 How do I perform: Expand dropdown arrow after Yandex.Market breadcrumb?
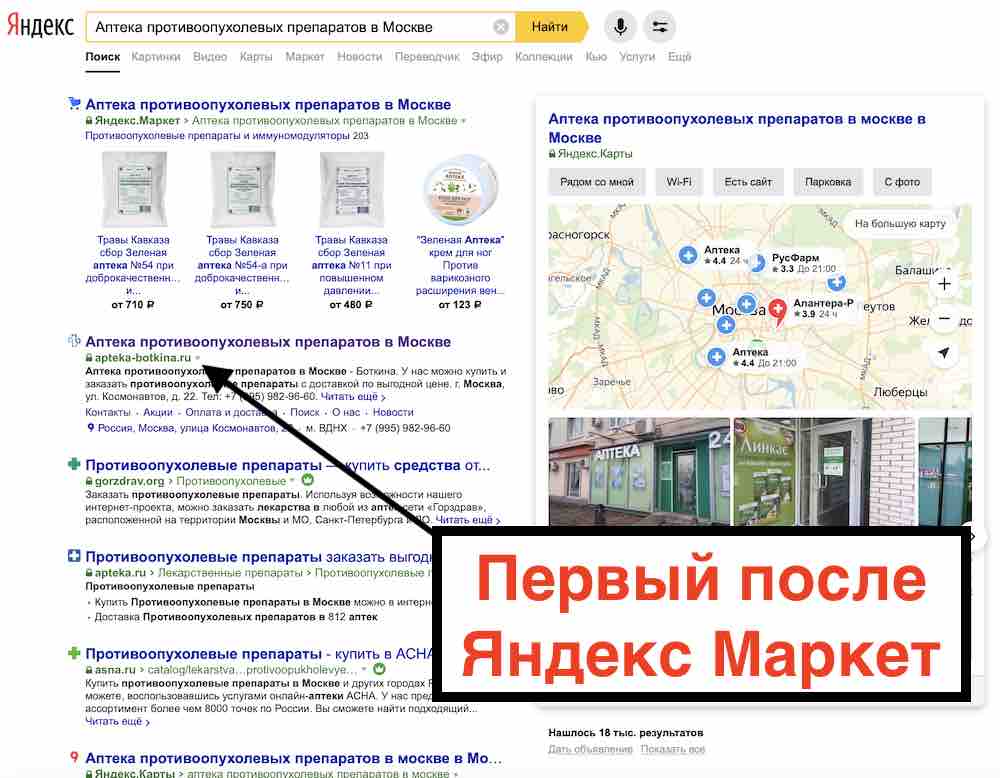coord(464,121)
